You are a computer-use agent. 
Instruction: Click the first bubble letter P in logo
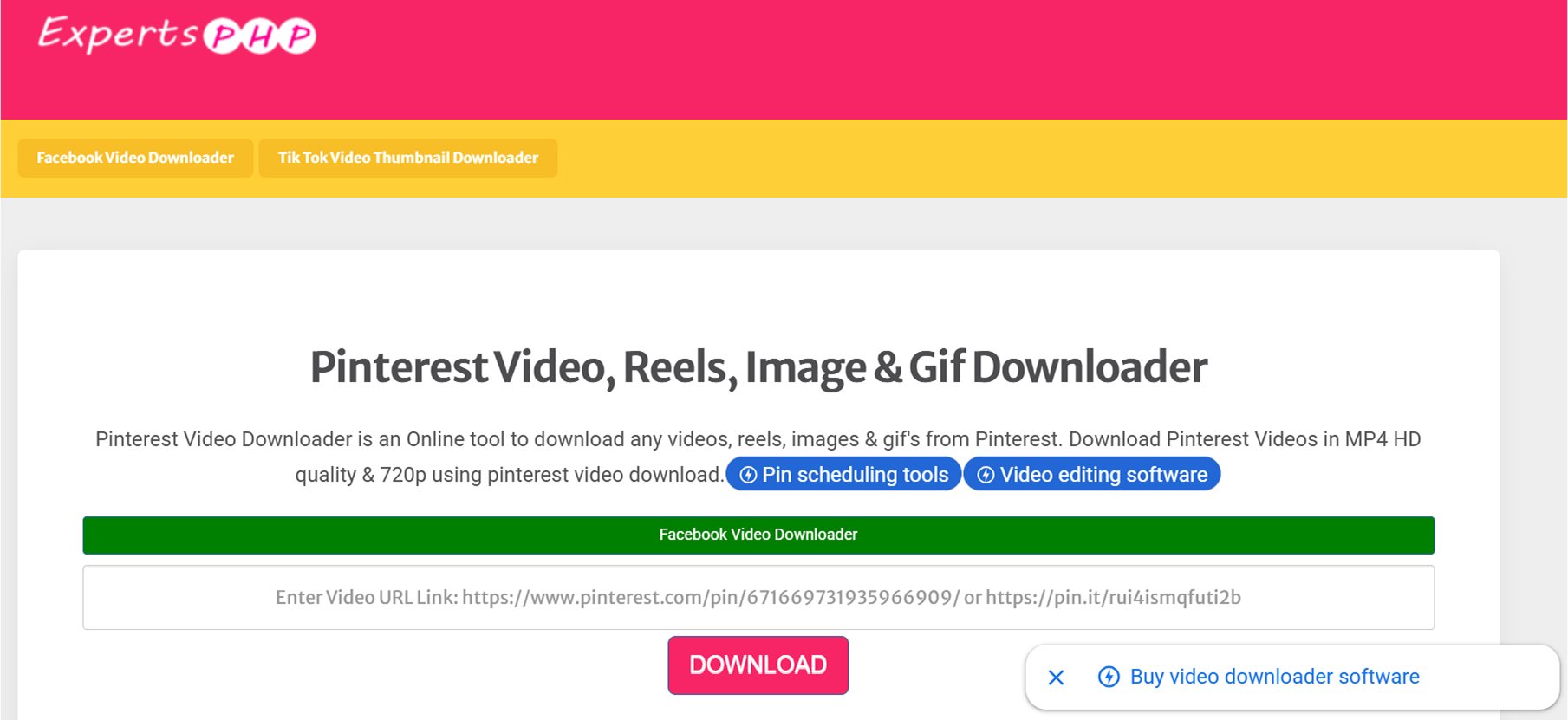tap(224, 36)
